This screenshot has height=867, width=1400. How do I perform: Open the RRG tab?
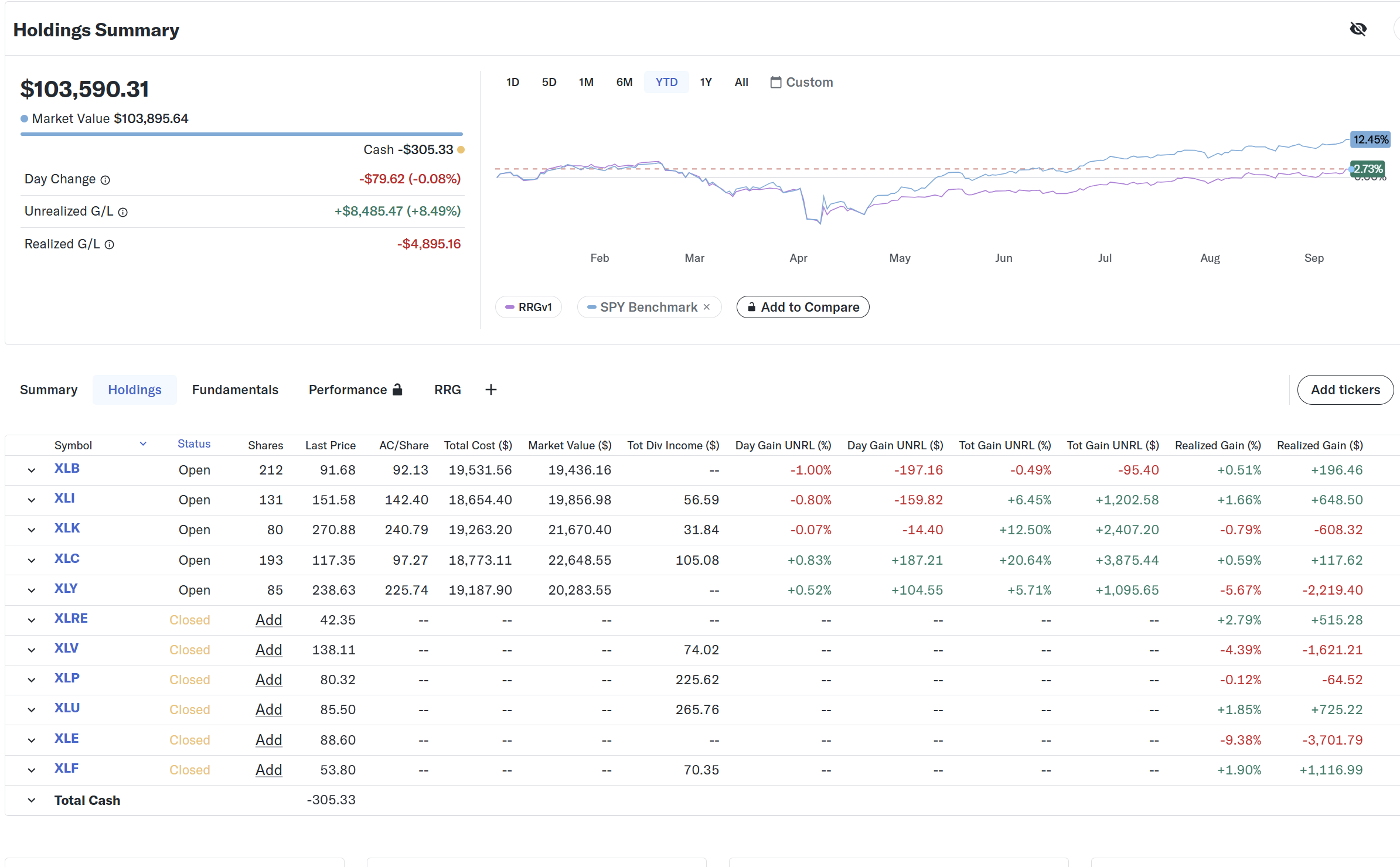[x=447, y=390]
